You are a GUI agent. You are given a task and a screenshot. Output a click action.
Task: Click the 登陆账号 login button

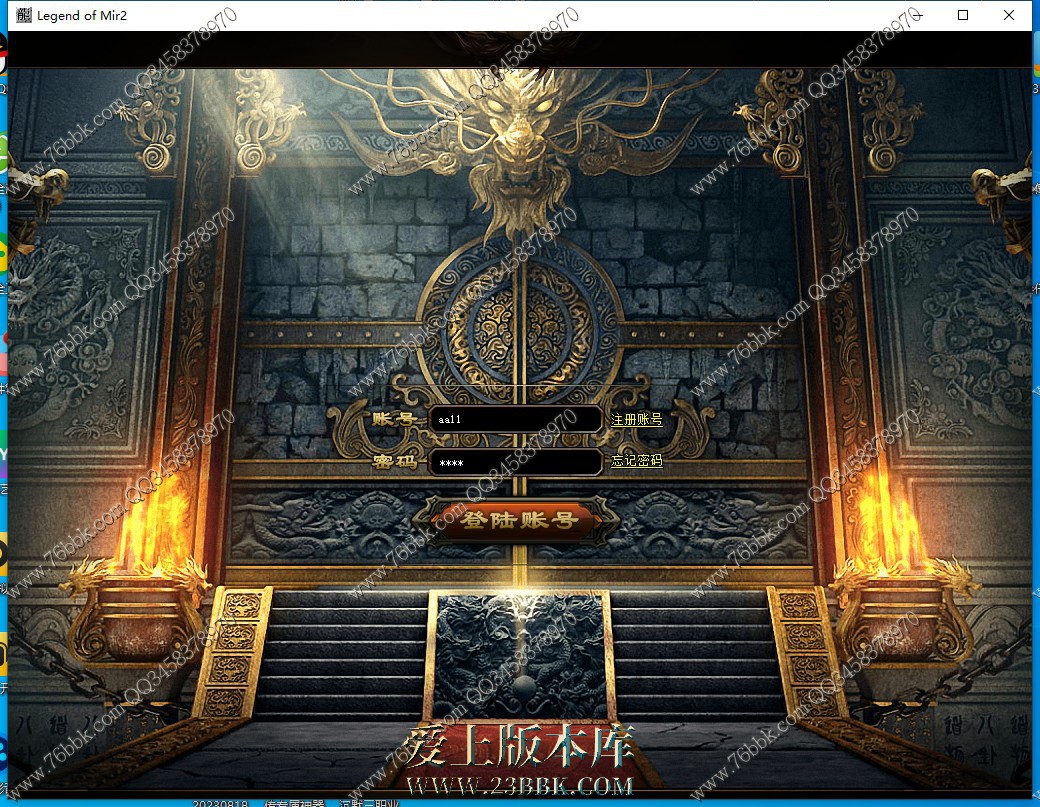click(x=519, y=520)
